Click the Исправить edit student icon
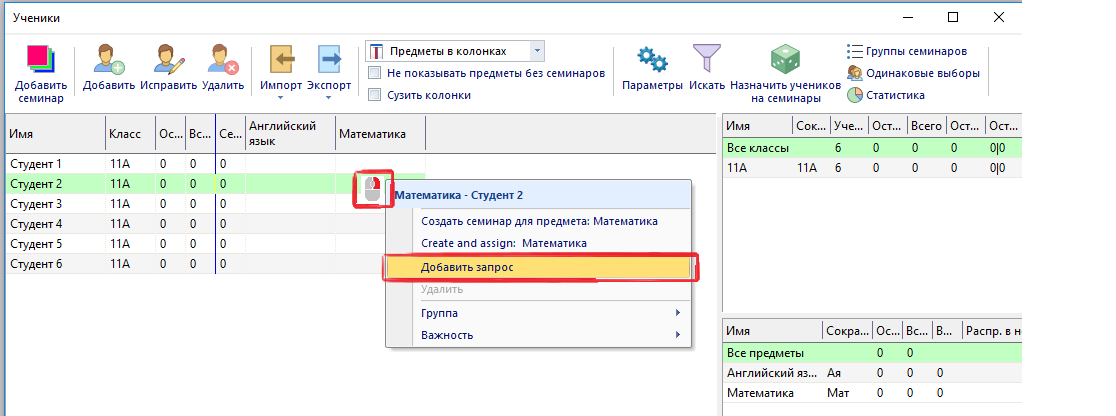This screenshot has height=416, width=1116. click(x=167, y=59)
